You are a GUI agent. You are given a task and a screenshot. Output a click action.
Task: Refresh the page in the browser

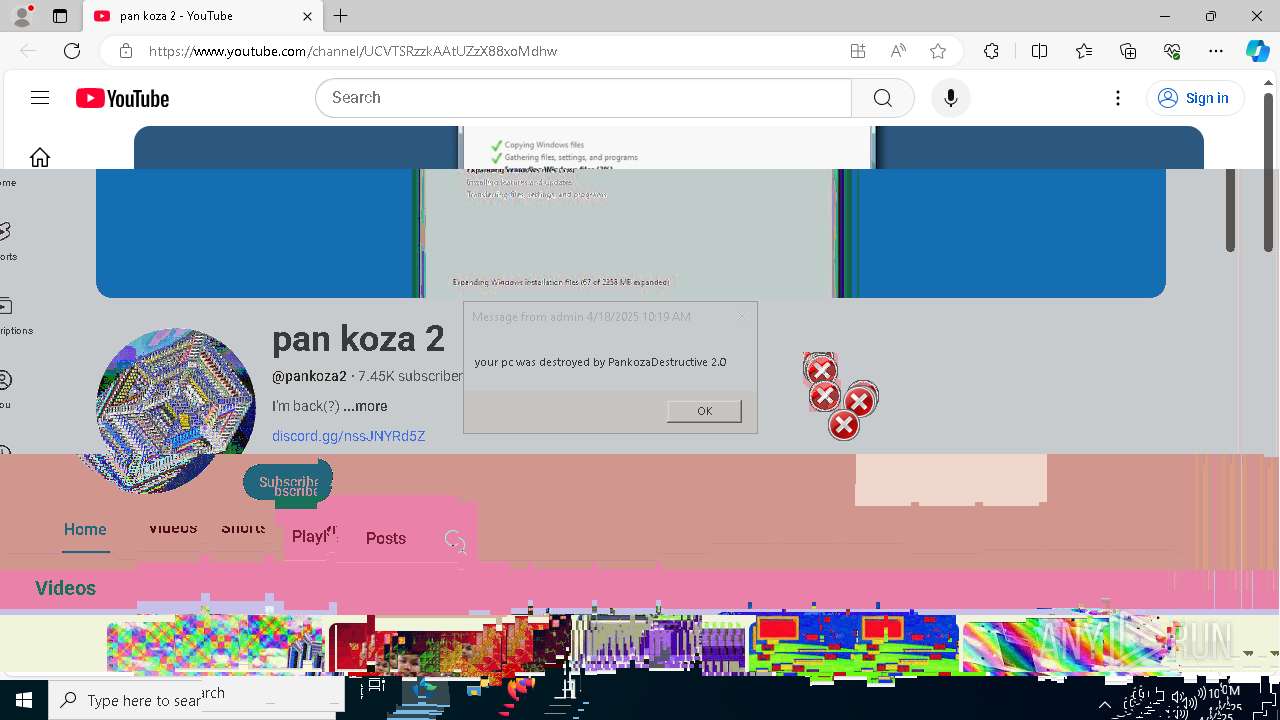[x=72, y=51]
